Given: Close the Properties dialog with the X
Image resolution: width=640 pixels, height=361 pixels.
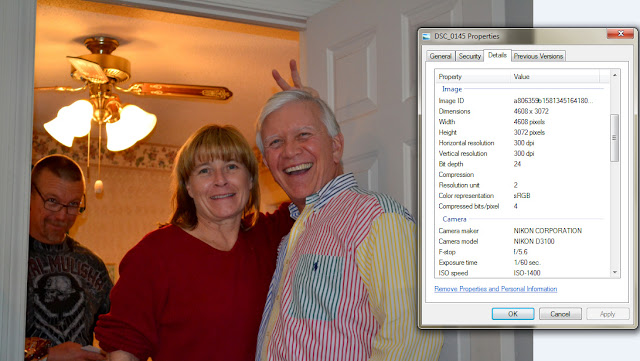Looking at the screenshot, I should [x=620, y=33].
